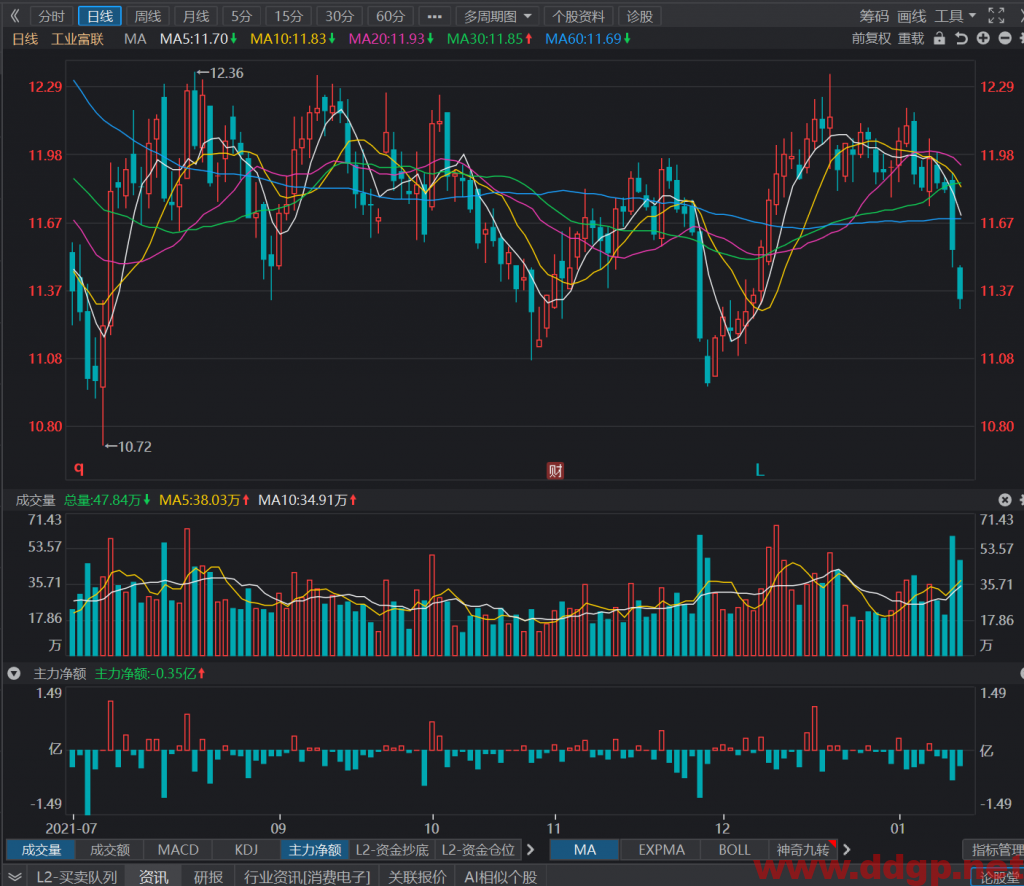Select the 成交量 indicator tab
The image size is (1024, 886).
click(41, 849)
